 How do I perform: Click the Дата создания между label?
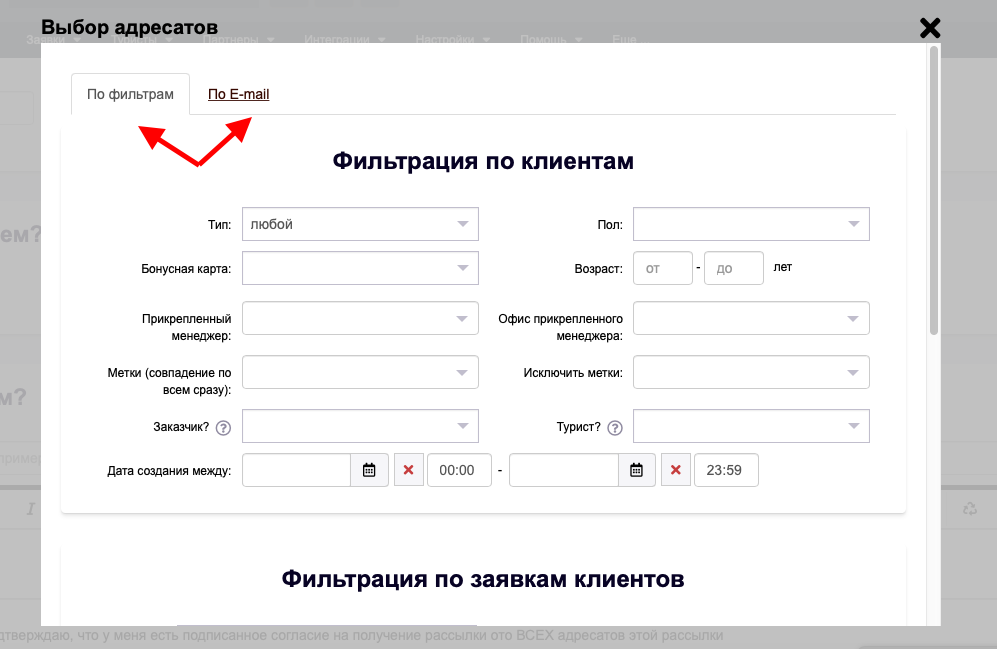click(169, 471)
